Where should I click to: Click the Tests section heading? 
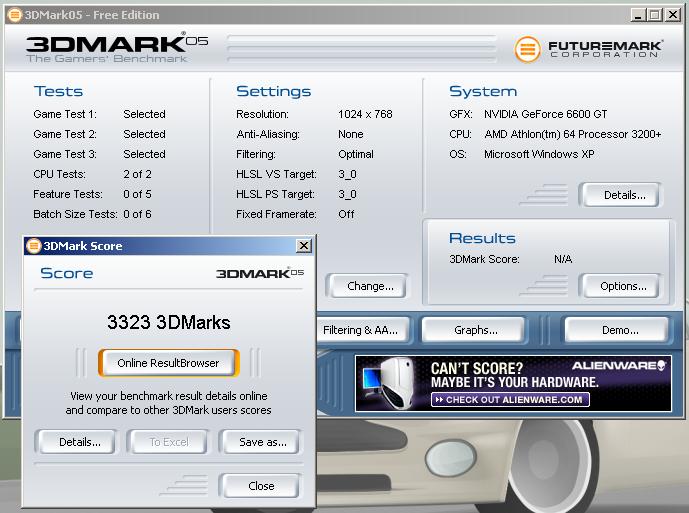58,91
